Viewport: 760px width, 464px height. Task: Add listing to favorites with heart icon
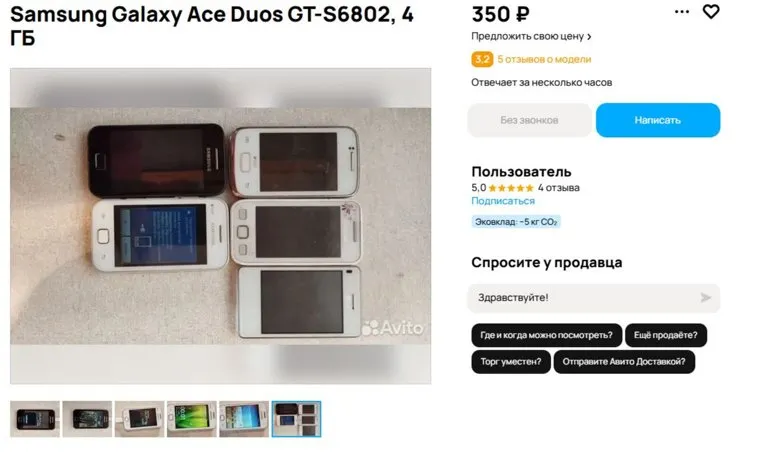coord(711,12)
